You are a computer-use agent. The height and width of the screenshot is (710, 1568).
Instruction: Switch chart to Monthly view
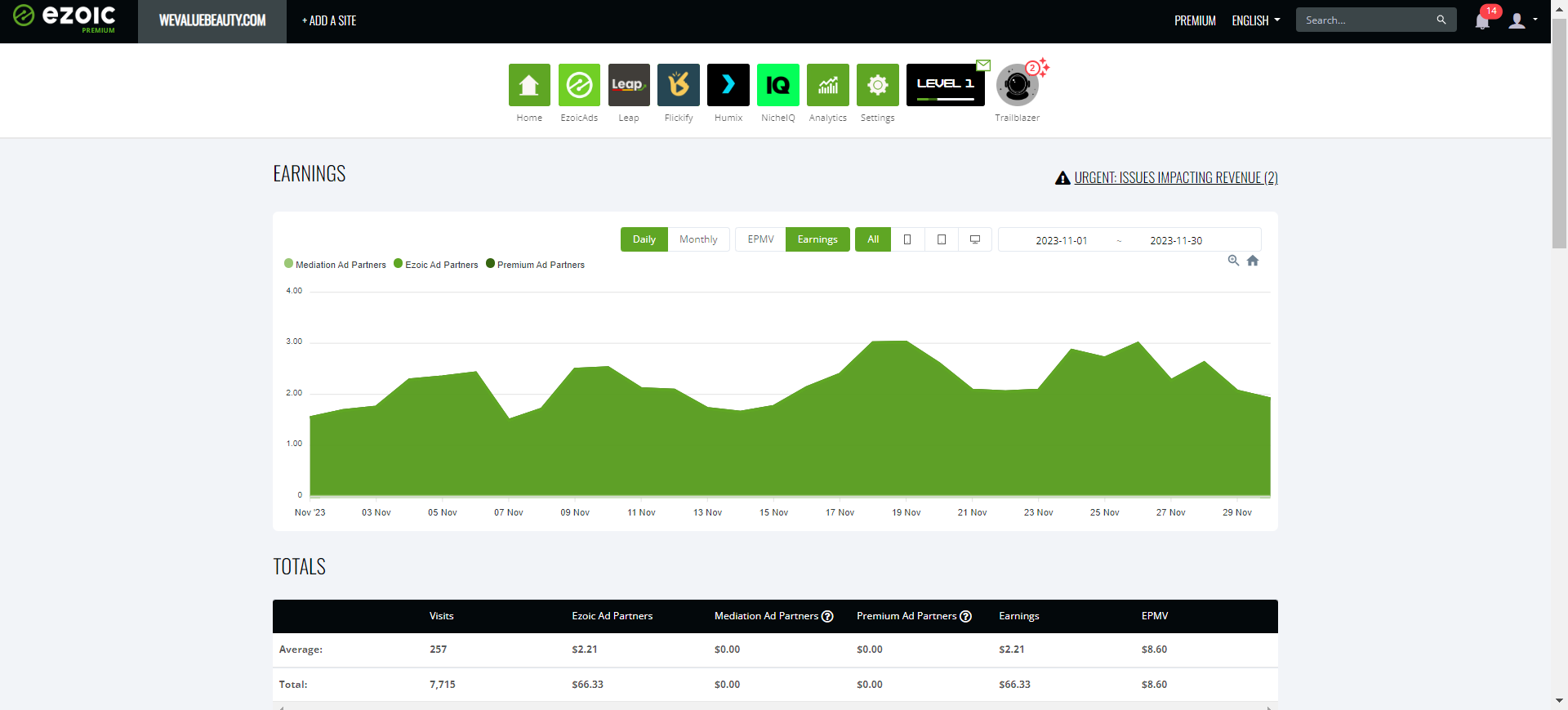pyautogui.click(x=698, y=239)
